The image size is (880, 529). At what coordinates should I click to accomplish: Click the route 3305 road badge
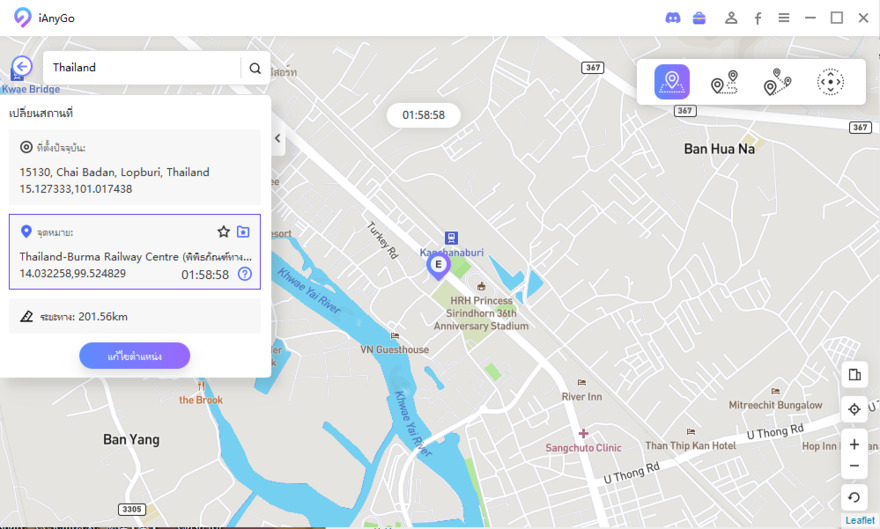tap(132, 509)
